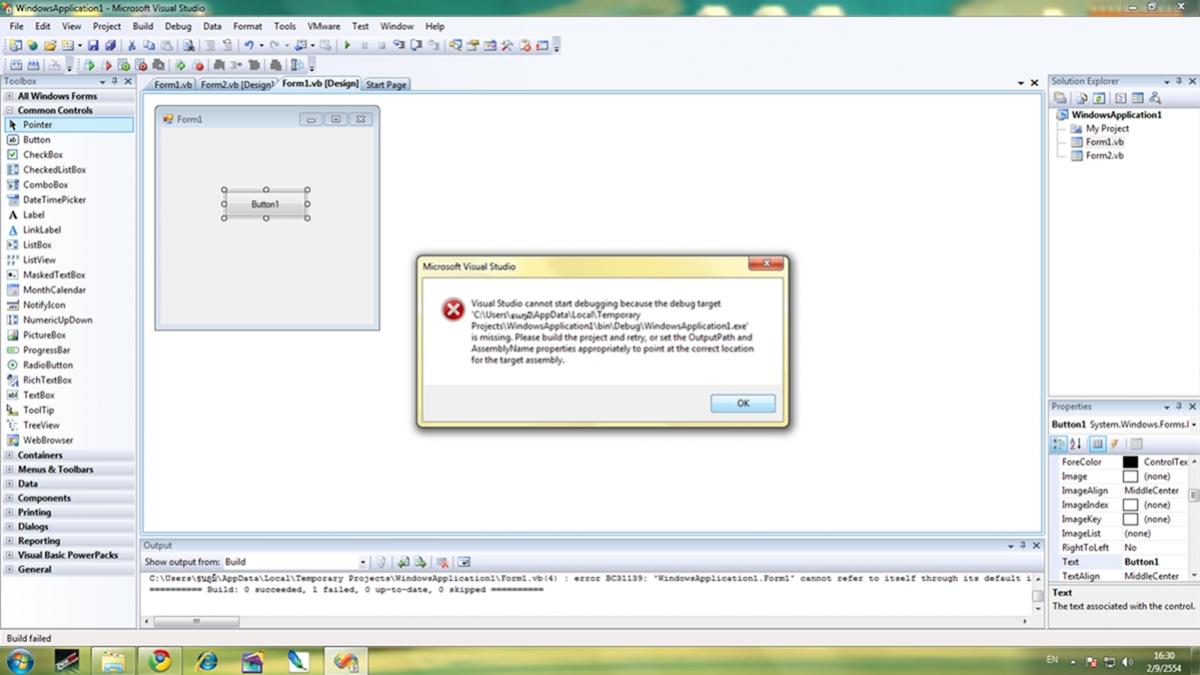Expand Visual Basic PowerPacks group
The height and width of the screenshot is (675, 1200).
(10, 555)
